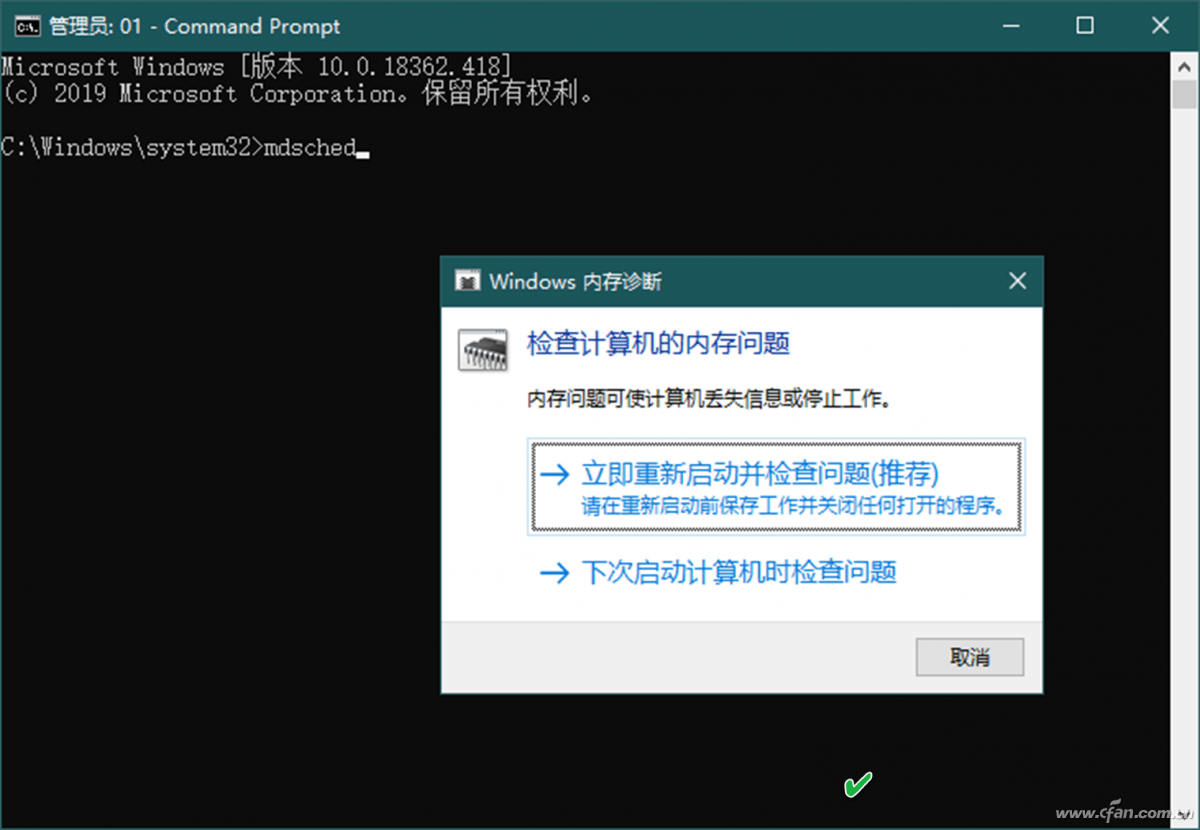Click the scrollbar down arrow
This screenshot has width=1200, height=830.
1186,814
